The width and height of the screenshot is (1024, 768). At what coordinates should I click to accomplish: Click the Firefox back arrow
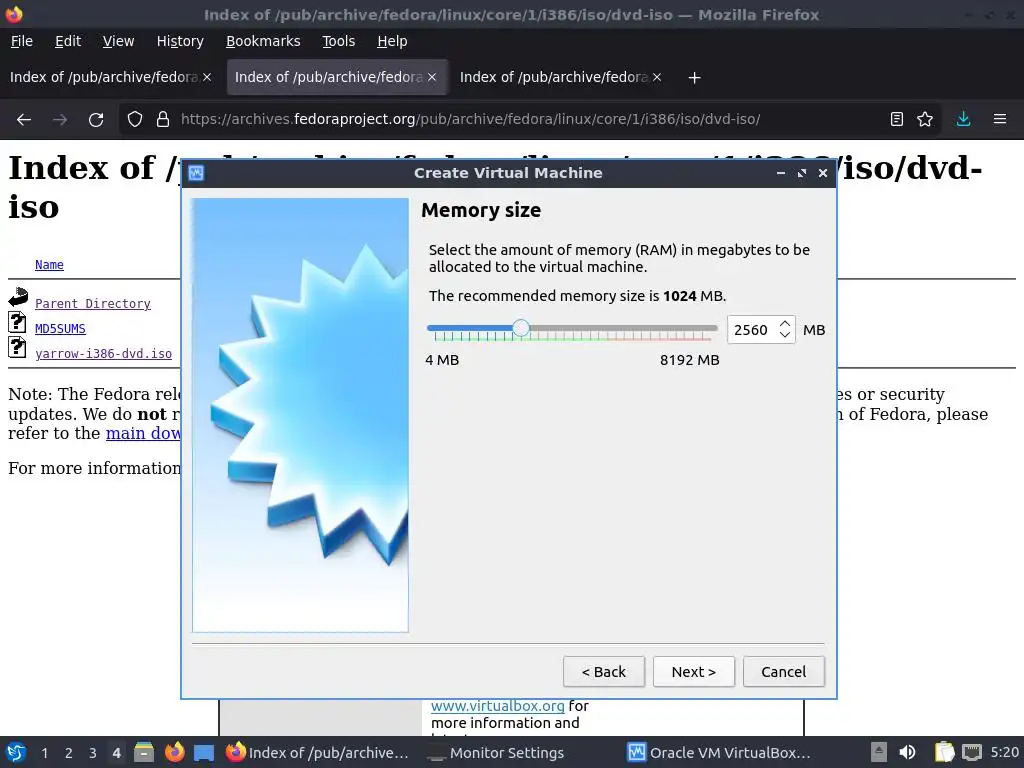[24, 120]
